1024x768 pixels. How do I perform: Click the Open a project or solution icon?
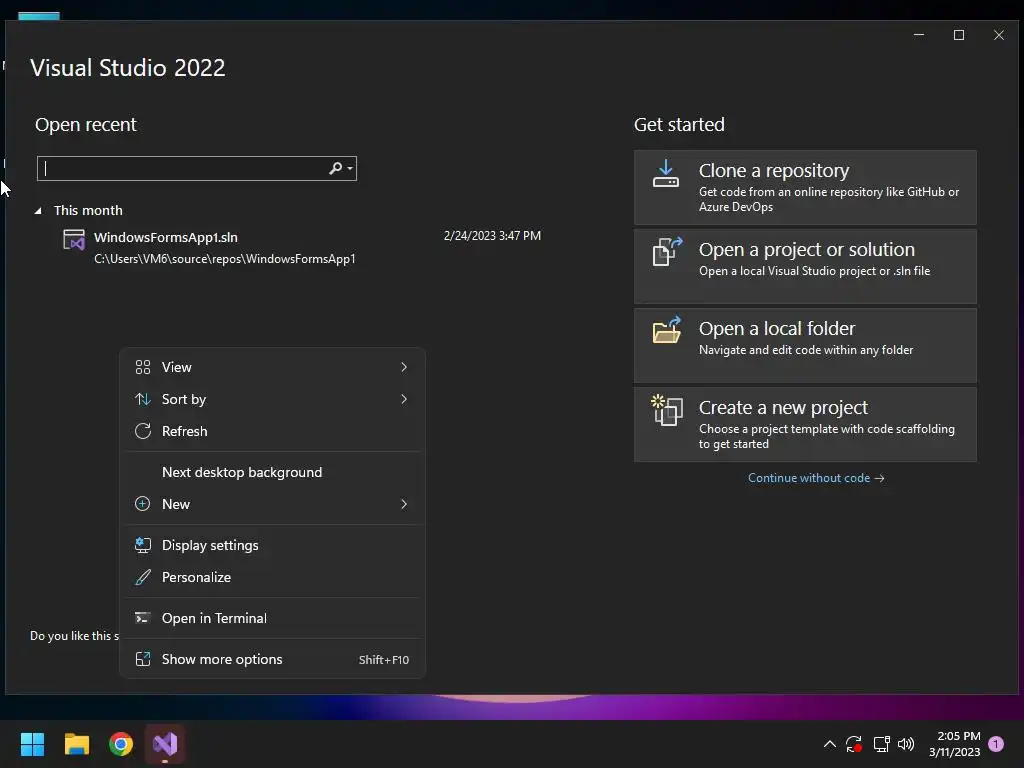tap(667, 251)
